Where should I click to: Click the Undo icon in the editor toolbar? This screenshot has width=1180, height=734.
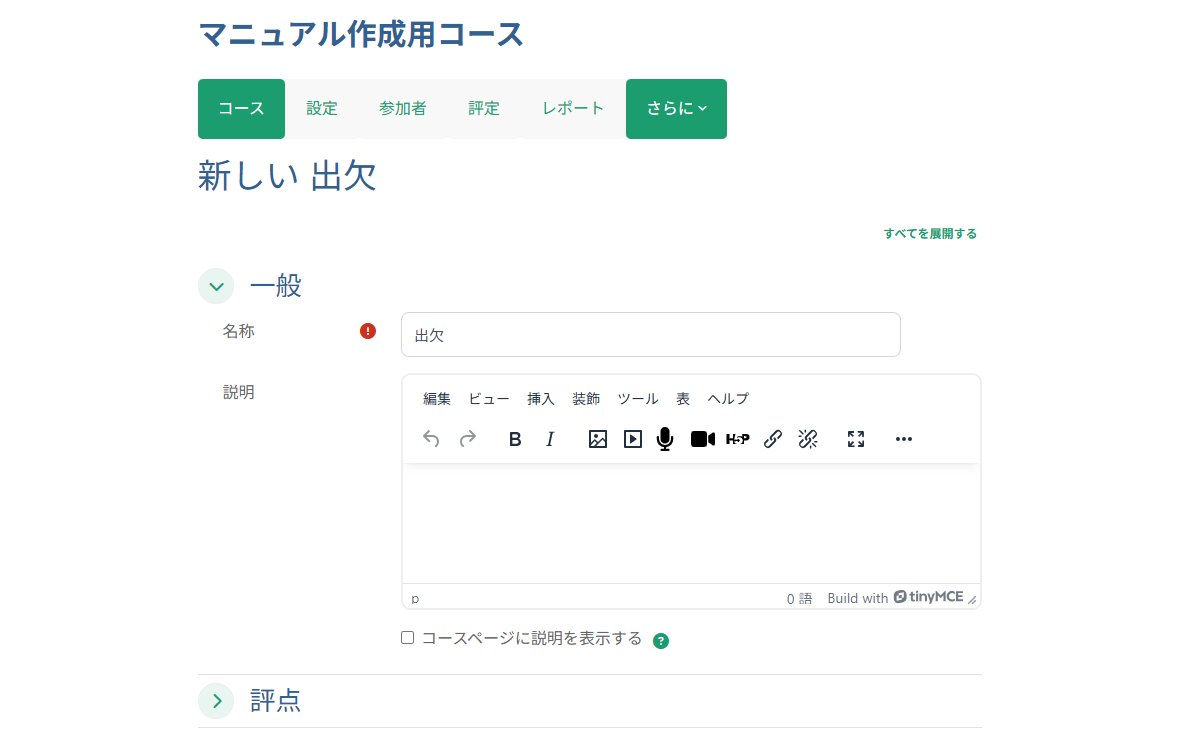pyautogui.click(x=430, y=439)
